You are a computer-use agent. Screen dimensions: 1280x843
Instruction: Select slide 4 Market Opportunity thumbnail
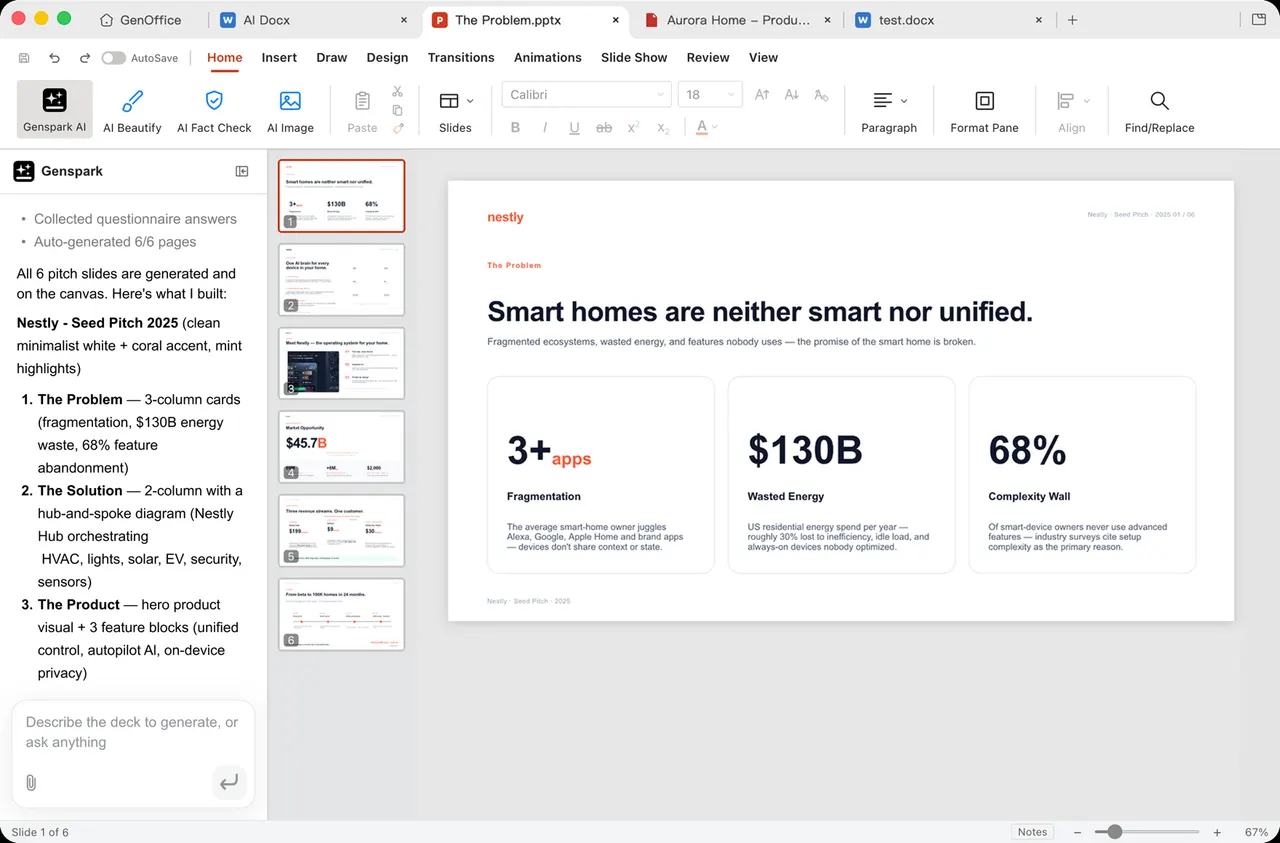pos(341,447)
